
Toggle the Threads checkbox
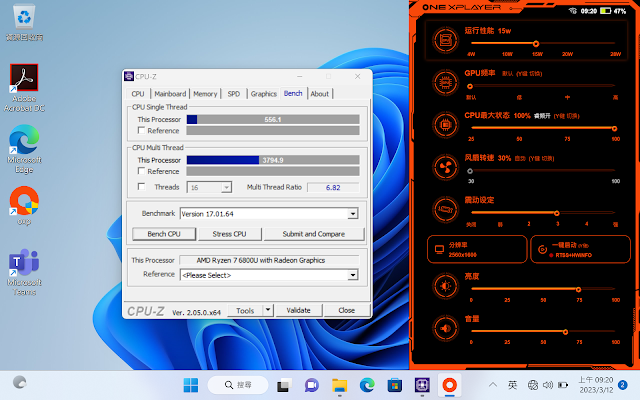point(141,187)
